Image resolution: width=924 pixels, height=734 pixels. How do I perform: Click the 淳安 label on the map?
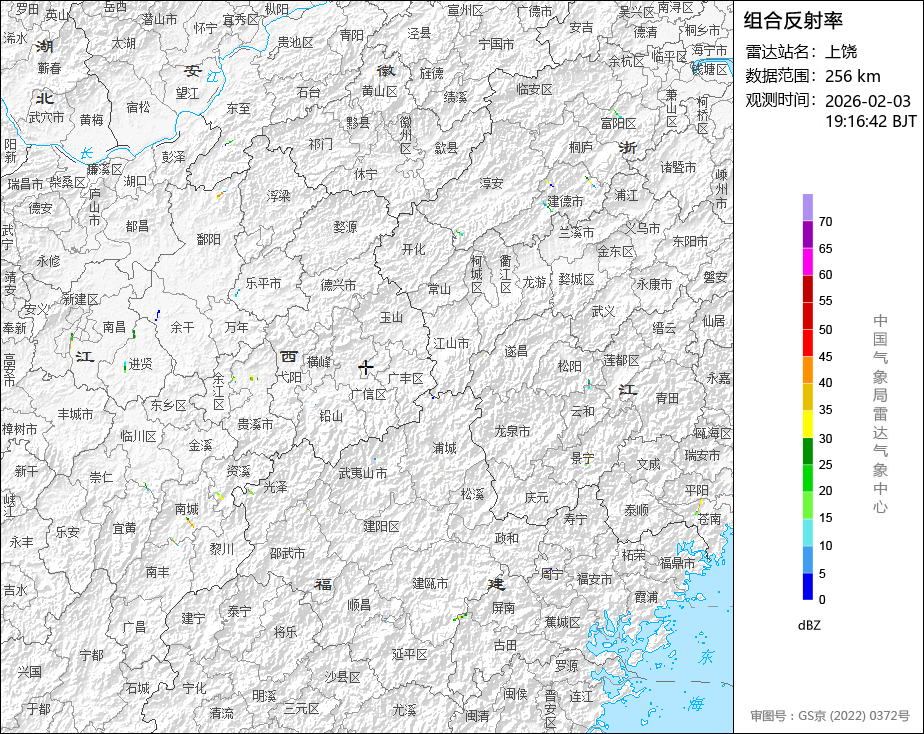491,183
